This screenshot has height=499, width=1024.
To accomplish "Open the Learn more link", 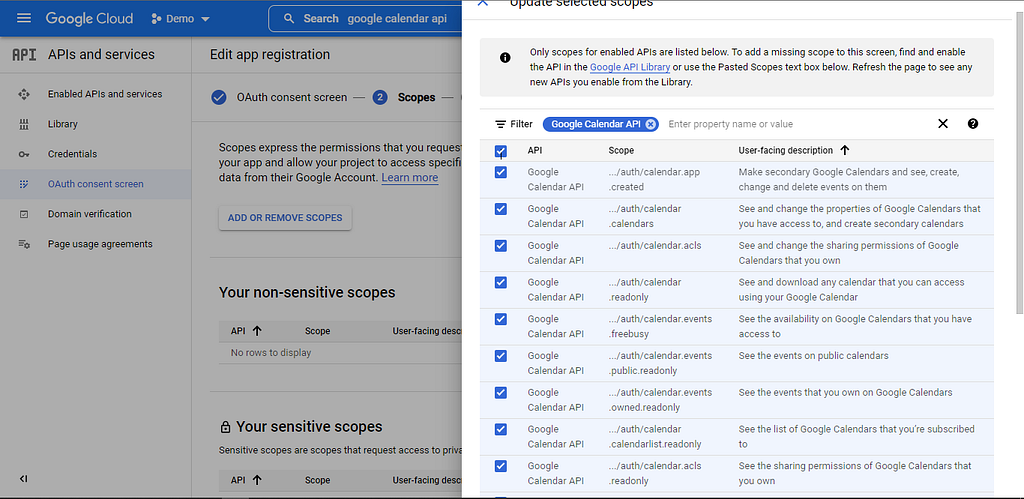I will click(x=409, y=178).
